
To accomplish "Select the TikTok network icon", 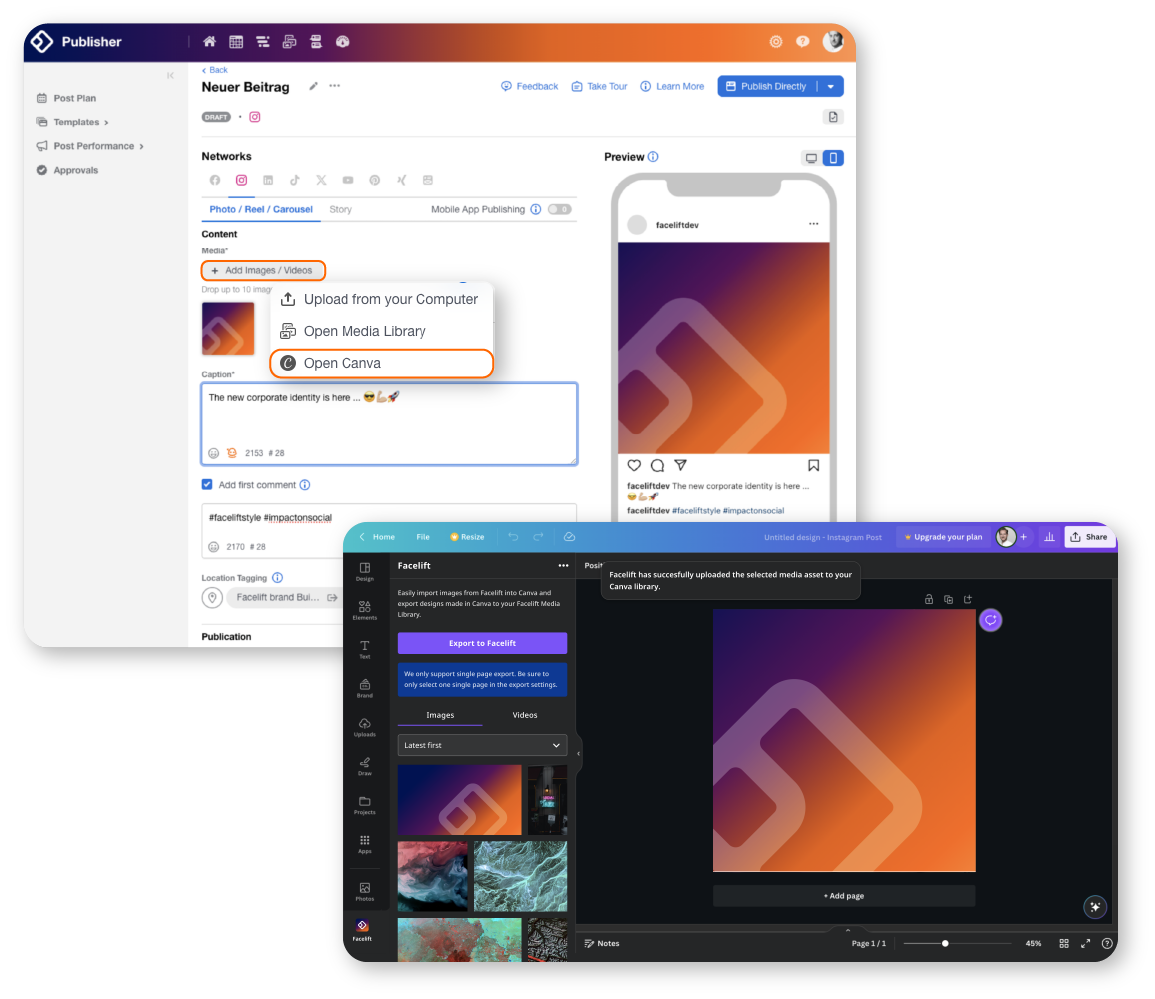I will [x=294, y=180].
